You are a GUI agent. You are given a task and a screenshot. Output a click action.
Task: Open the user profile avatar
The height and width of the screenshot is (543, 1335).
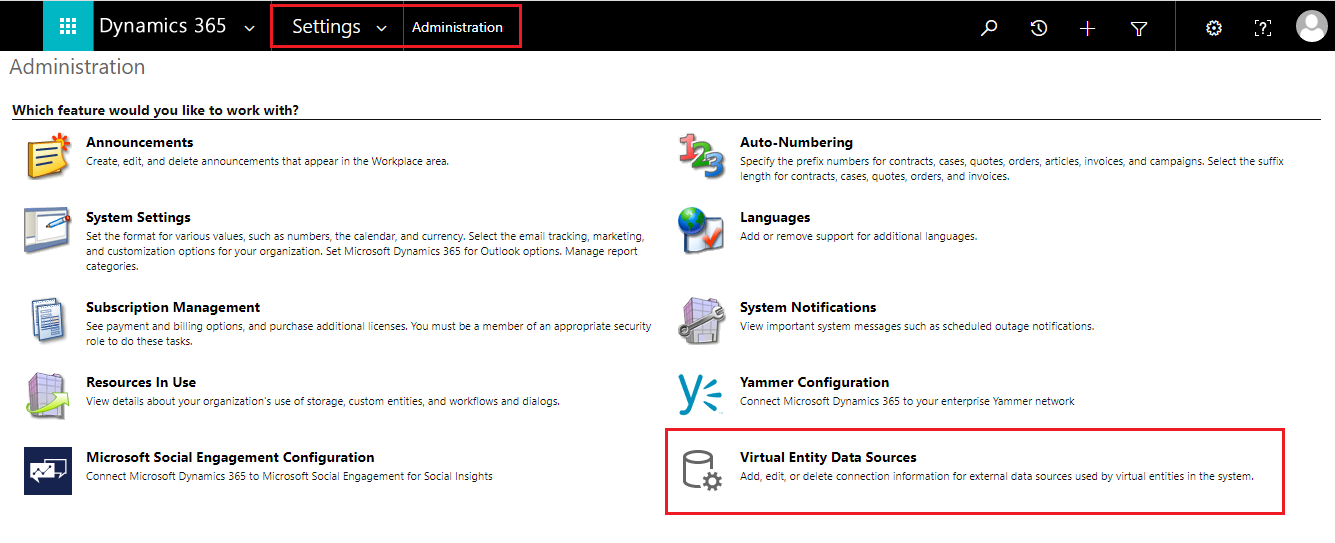click(1311, 27)
